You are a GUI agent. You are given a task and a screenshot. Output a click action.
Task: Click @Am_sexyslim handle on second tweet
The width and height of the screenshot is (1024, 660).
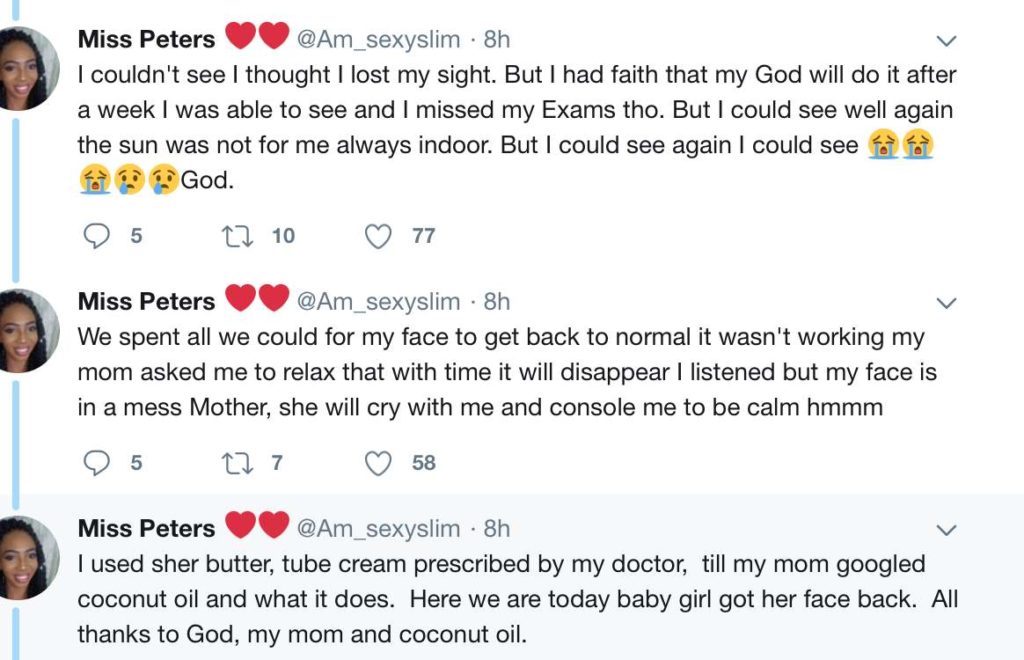[379, 301]
